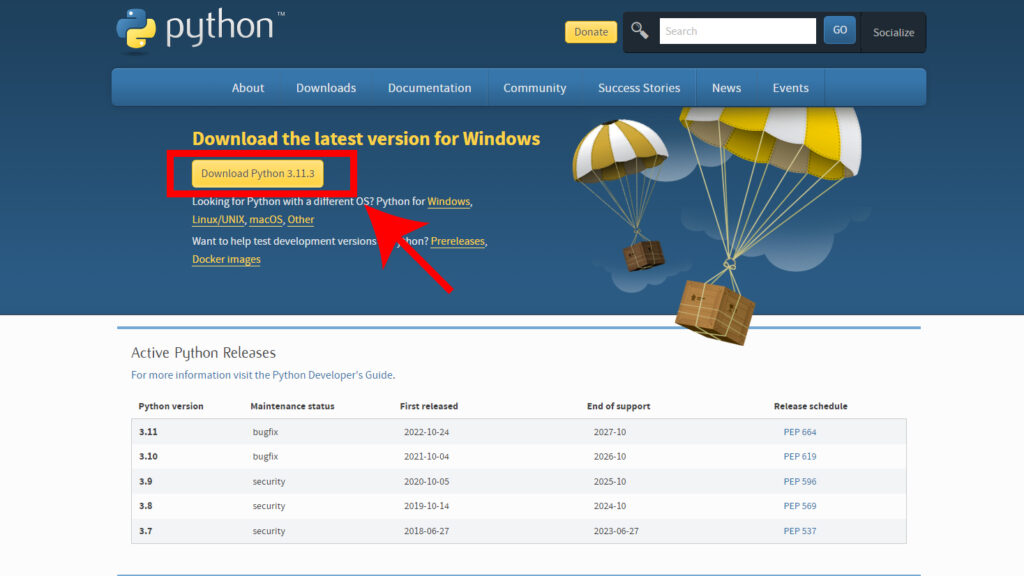Click the Maintenance status column header
Image resolution: width=1024 pixels, height=576 pixels.
293,406
